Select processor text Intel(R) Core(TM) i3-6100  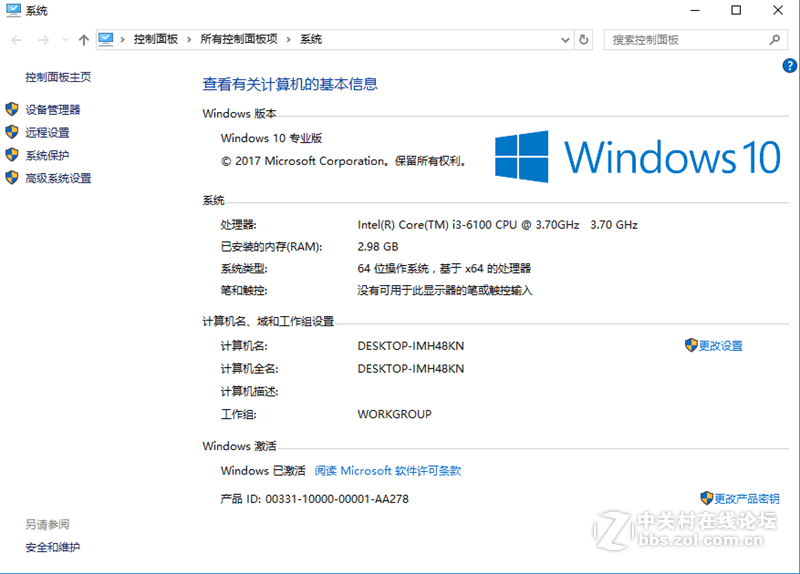424,225
